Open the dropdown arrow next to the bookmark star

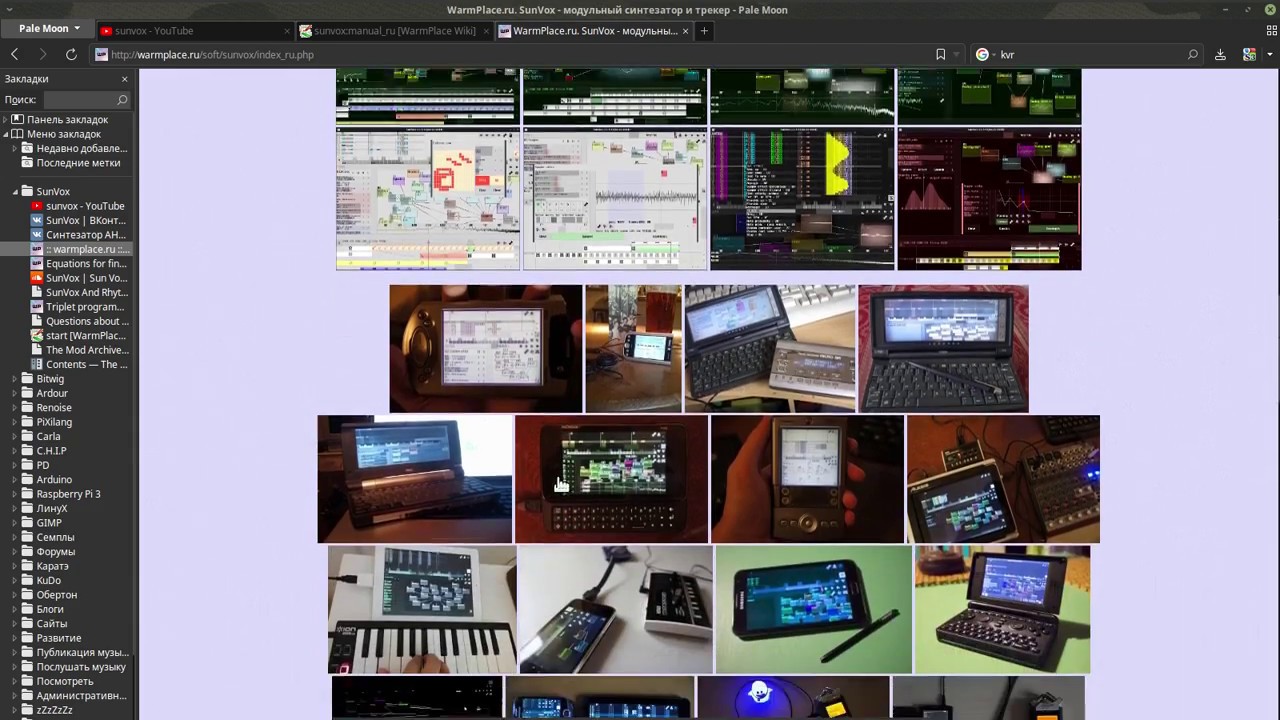[957, 55]
